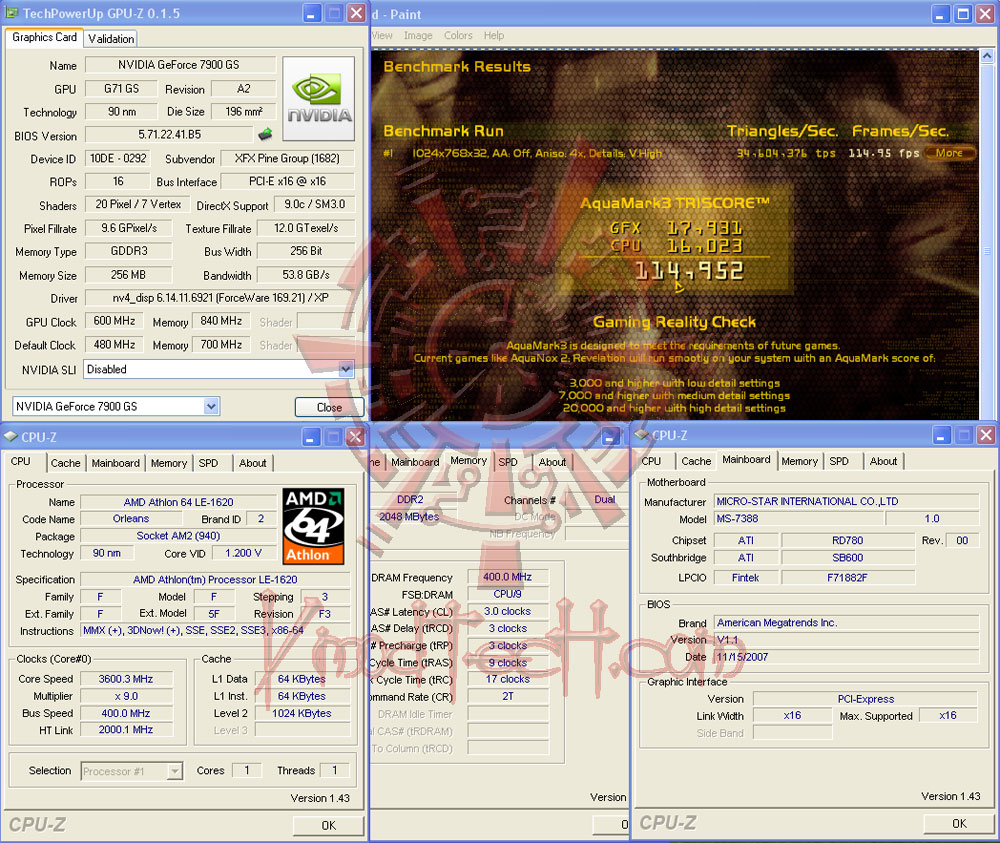Click the HT Link value 2000.1 MHz
Viewport: 1000px width, 843px height.
tap(126, 729)
